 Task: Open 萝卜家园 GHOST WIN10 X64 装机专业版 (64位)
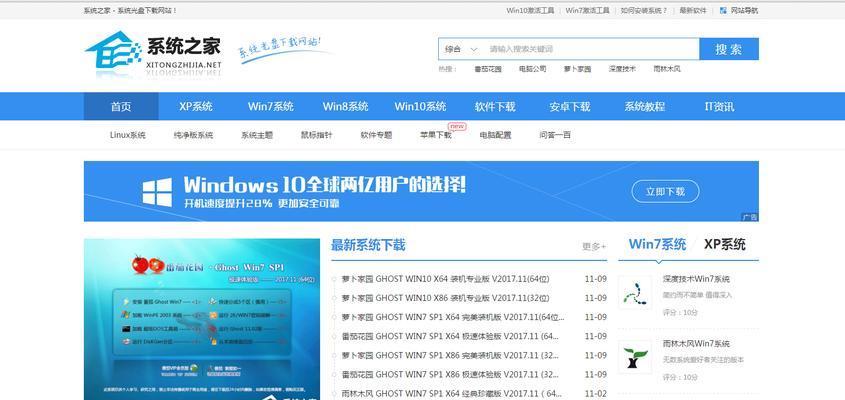(445, 279)
